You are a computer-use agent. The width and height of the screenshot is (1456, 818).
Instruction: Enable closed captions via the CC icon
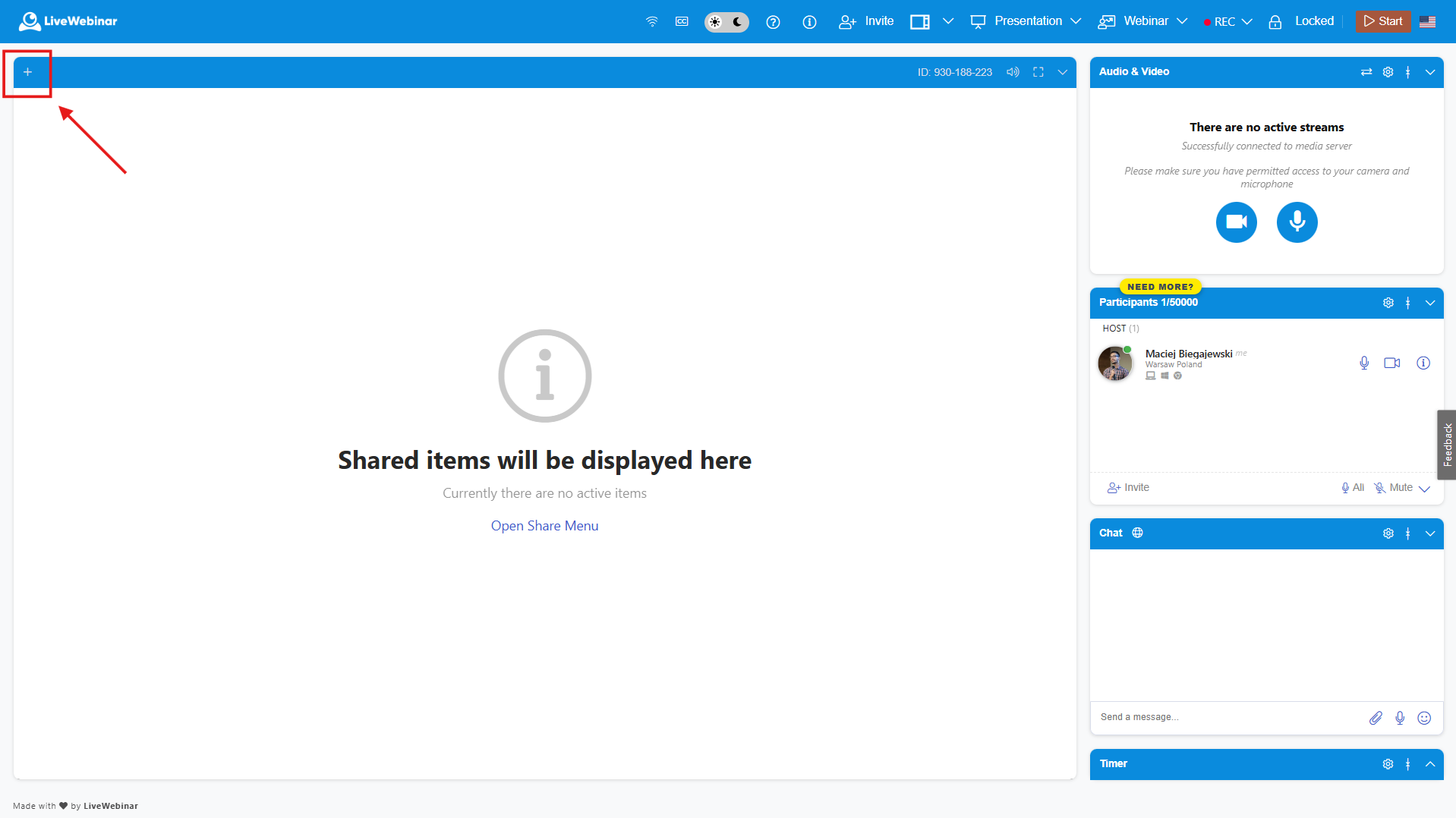pyautogui.click(x=681, y=21)
